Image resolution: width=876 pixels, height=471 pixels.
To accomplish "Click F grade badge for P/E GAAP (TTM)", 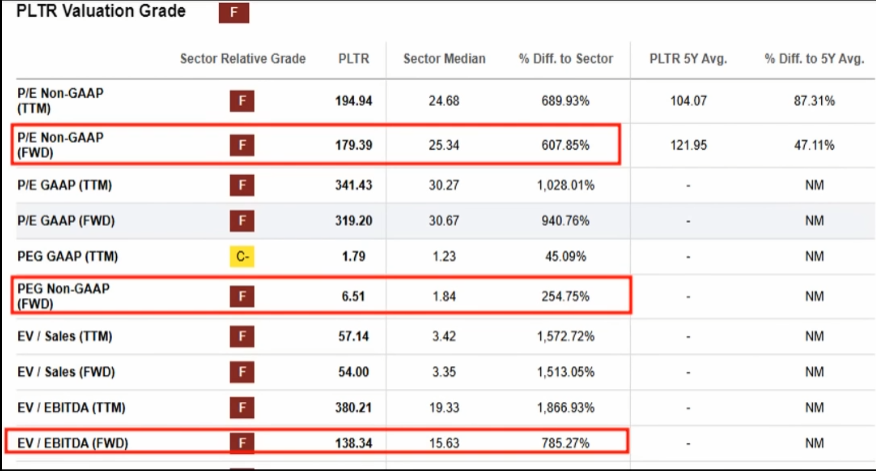I will 240,185.
